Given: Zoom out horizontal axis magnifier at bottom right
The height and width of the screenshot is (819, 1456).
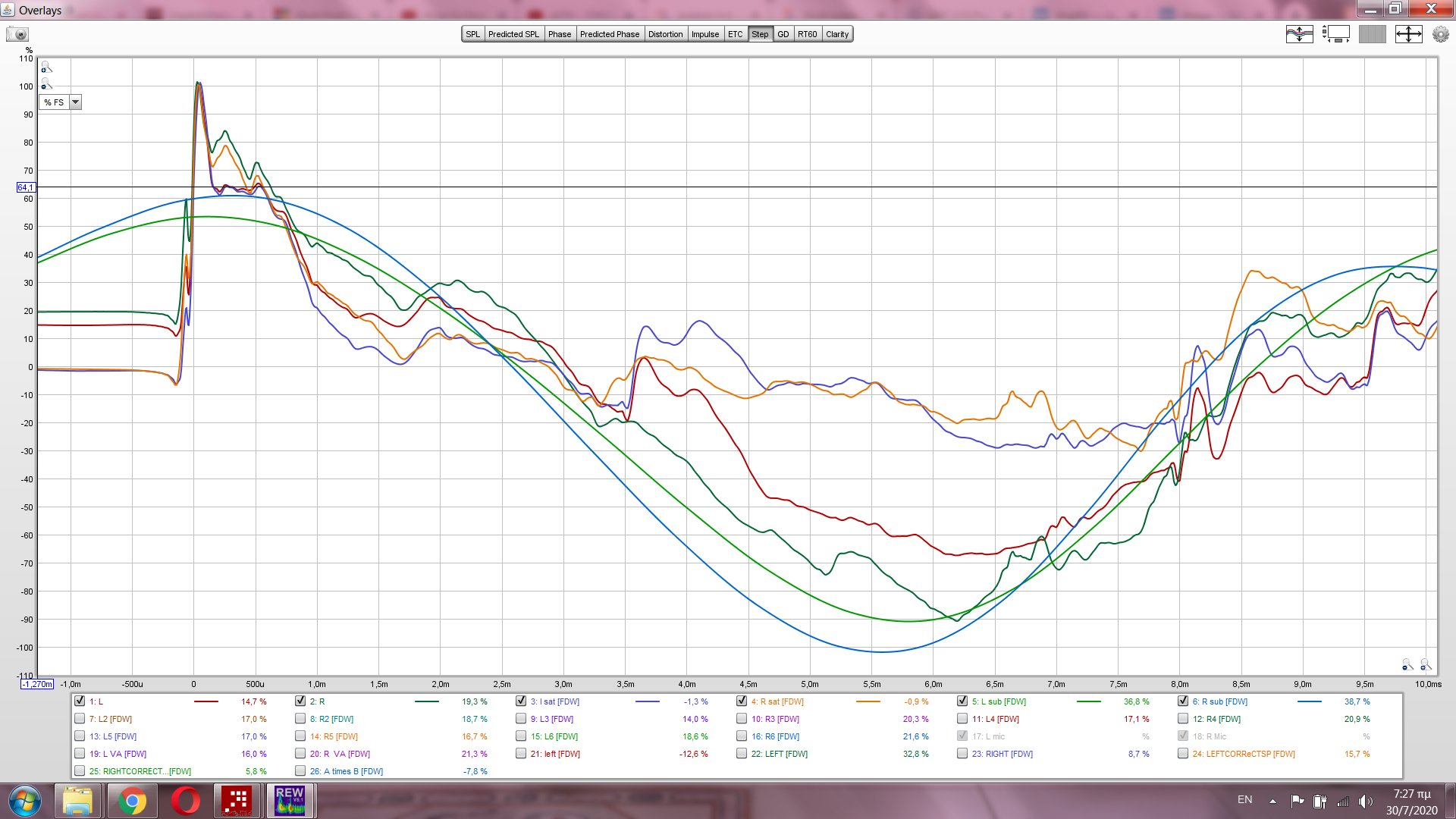Looking at the screenshot, I should click(1407, 665).
